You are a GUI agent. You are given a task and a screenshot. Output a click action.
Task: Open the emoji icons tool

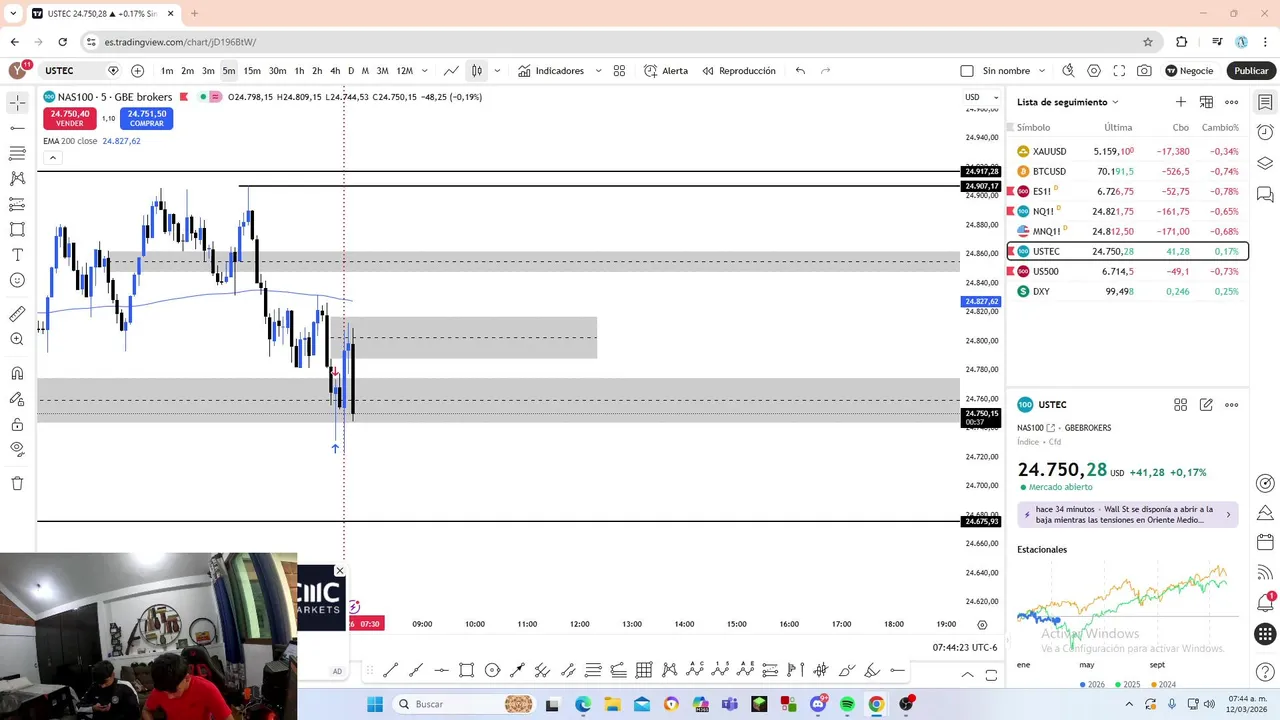17,281
